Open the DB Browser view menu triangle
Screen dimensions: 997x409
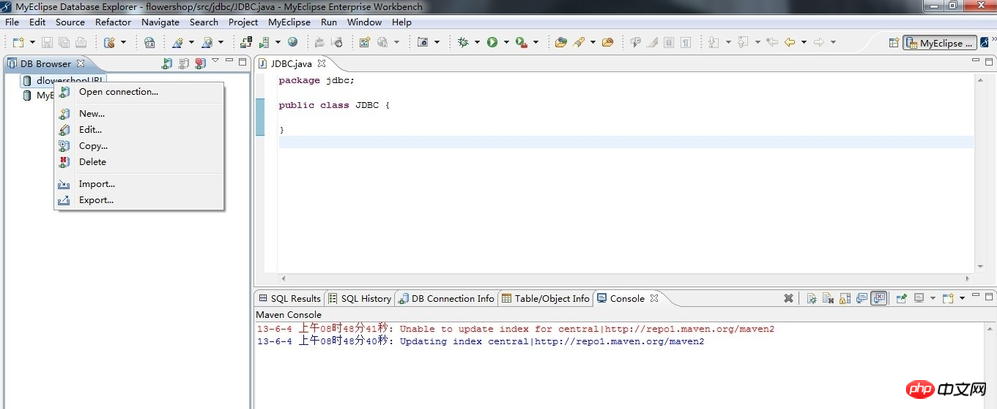(x=214, y=63)
